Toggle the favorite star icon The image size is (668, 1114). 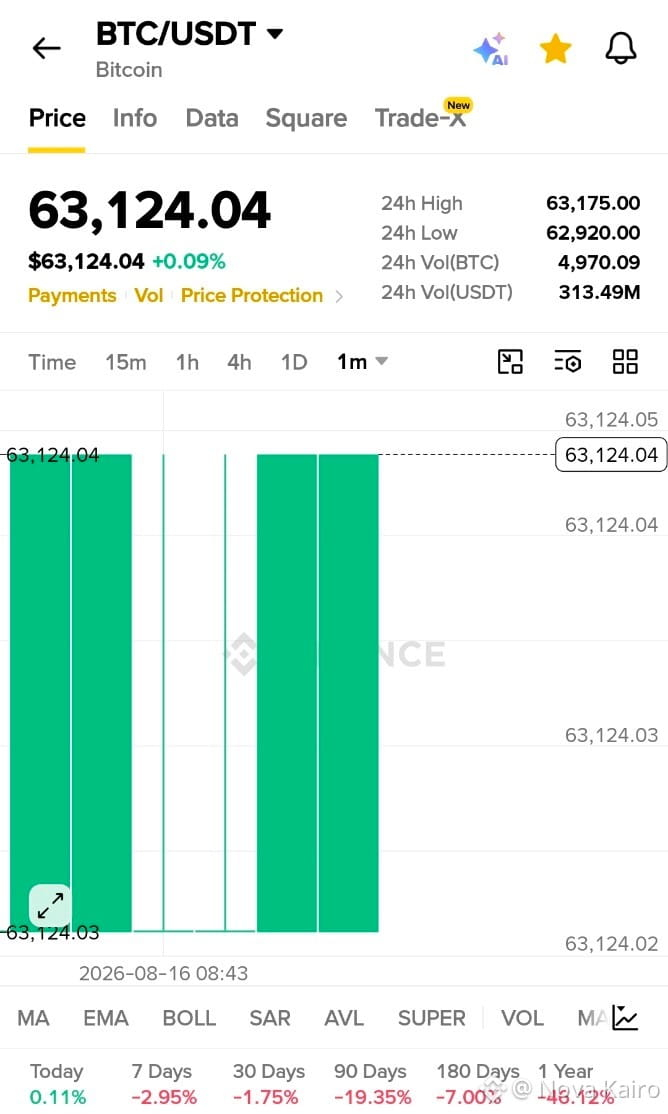click(556, 49)
